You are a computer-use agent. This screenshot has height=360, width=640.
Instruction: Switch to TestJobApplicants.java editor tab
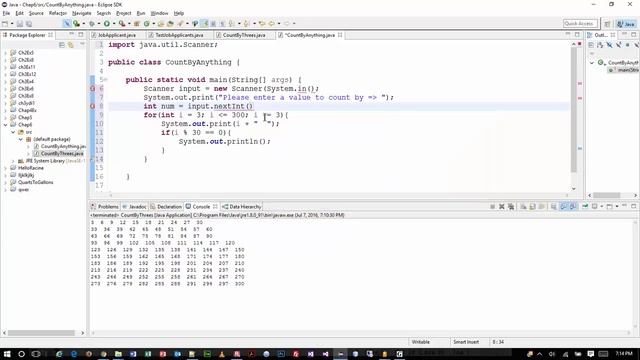click(179, 35)
